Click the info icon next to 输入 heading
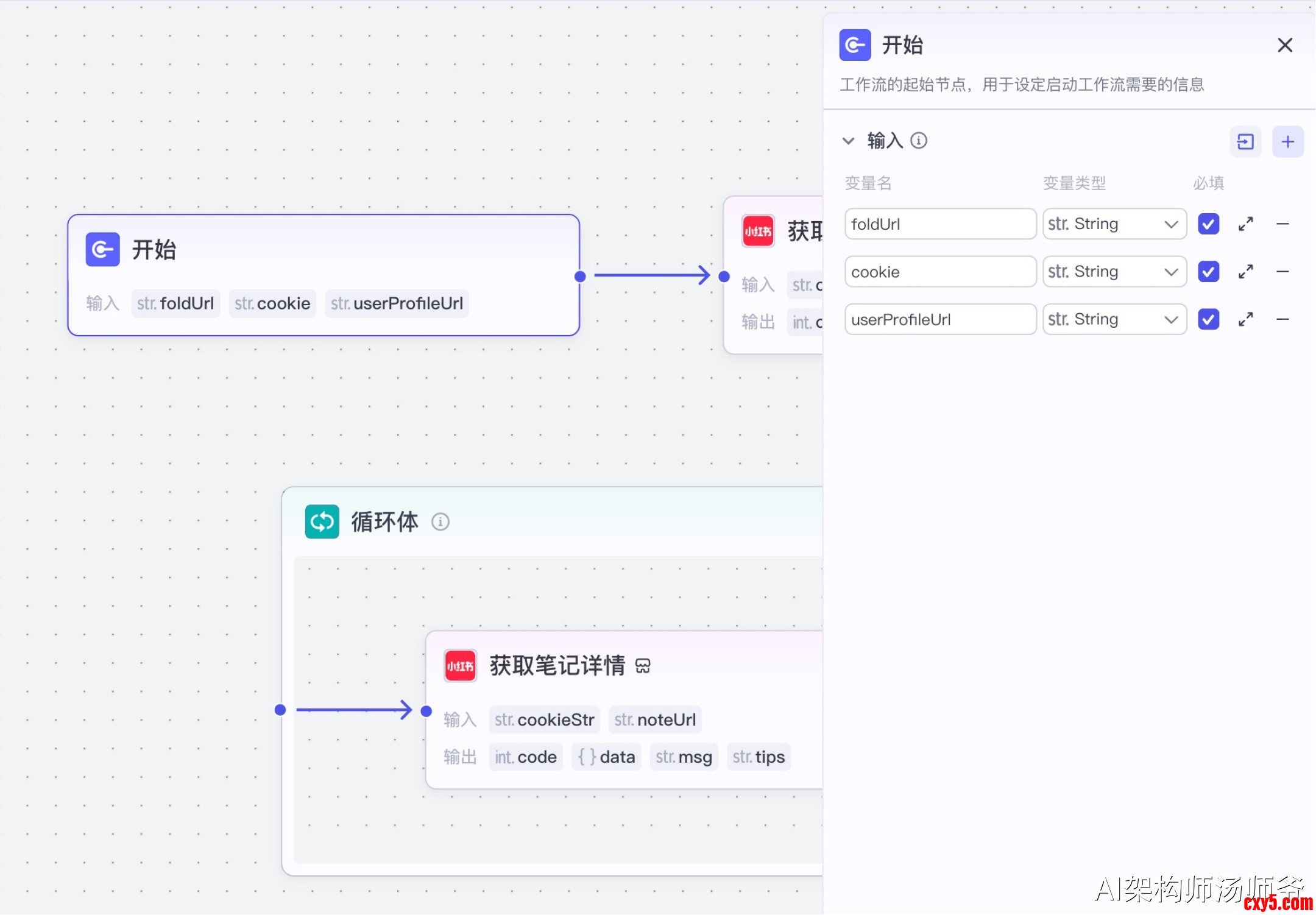This screenshot has width=1316, height=915. [919, 141]
